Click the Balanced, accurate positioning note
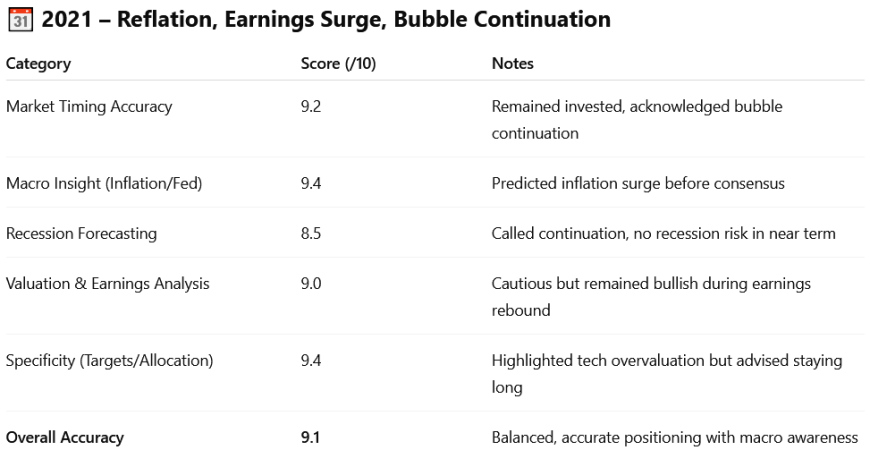Image resolution: width=870 pixels, height=467 pixels. [674, 437]
